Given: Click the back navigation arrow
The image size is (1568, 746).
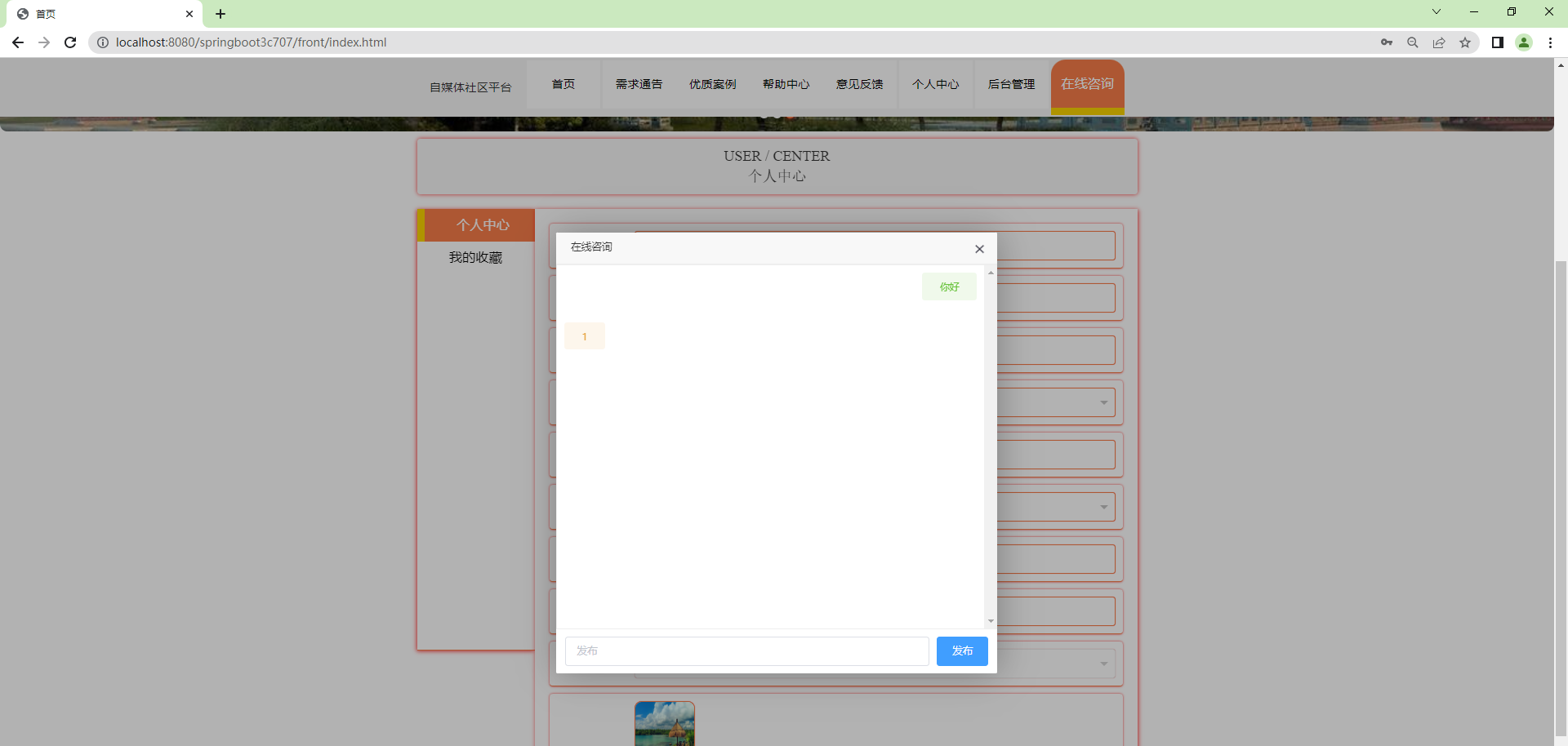Looking at the screenshot, I should pyautogui.click(x=18, y=42).
